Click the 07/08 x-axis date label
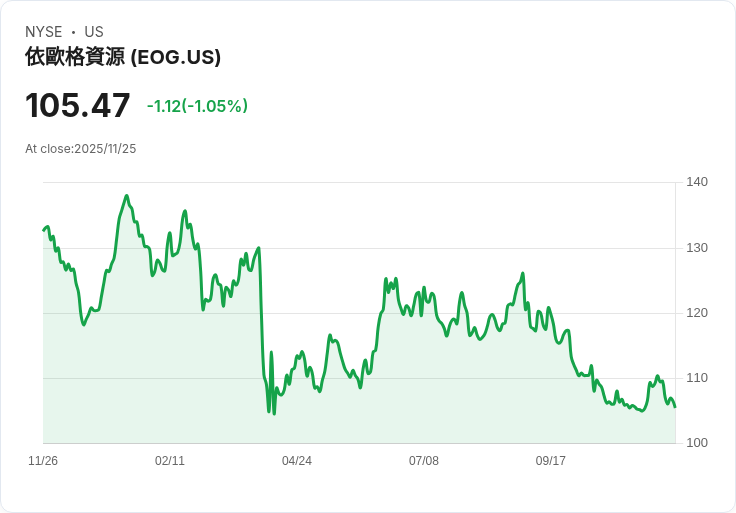Viewport: 736px width, 513px height. 424,460
